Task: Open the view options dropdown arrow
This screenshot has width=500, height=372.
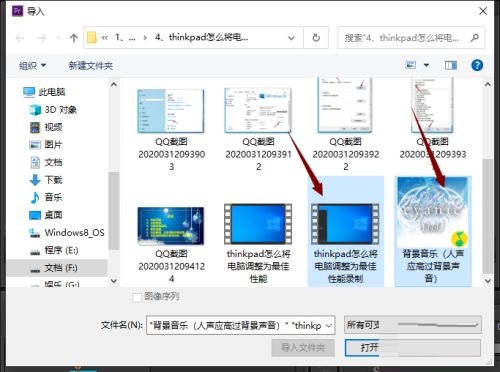Action: point(426,65)
